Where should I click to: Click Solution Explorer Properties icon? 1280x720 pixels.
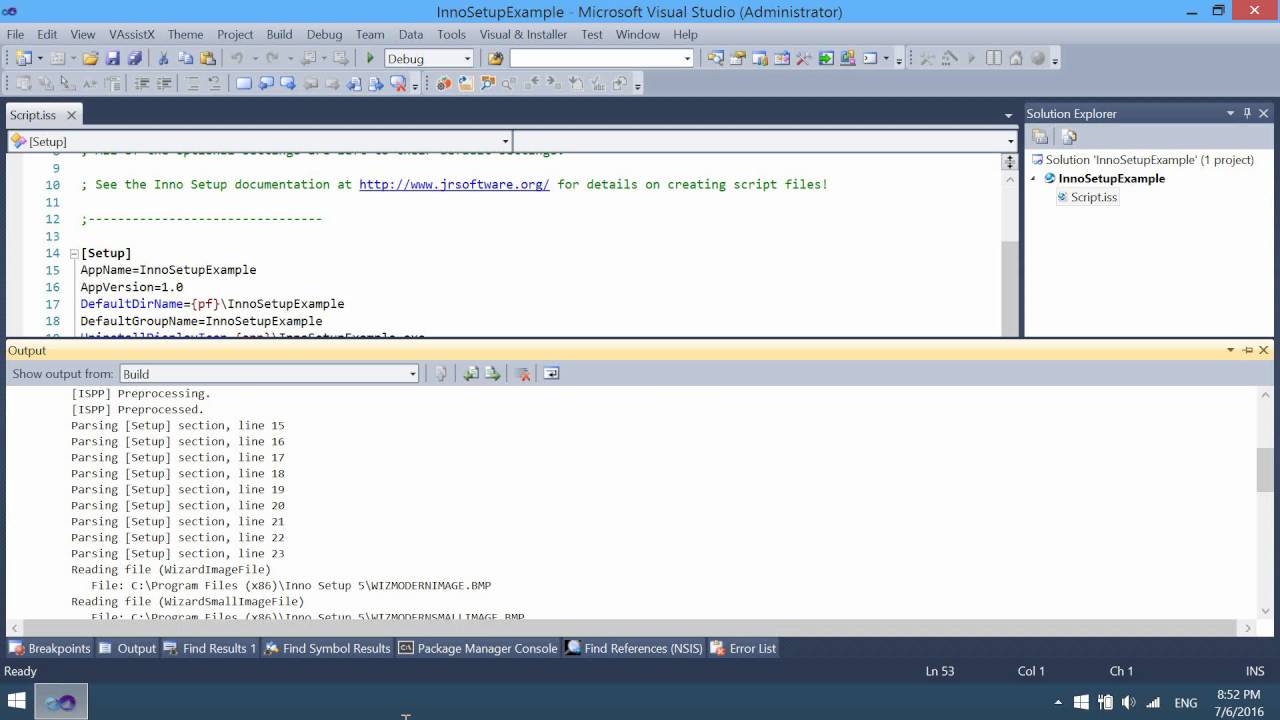click(1040, 137)
